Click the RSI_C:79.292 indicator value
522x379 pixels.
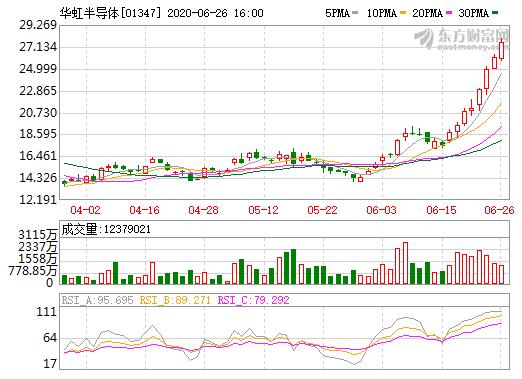253,300
